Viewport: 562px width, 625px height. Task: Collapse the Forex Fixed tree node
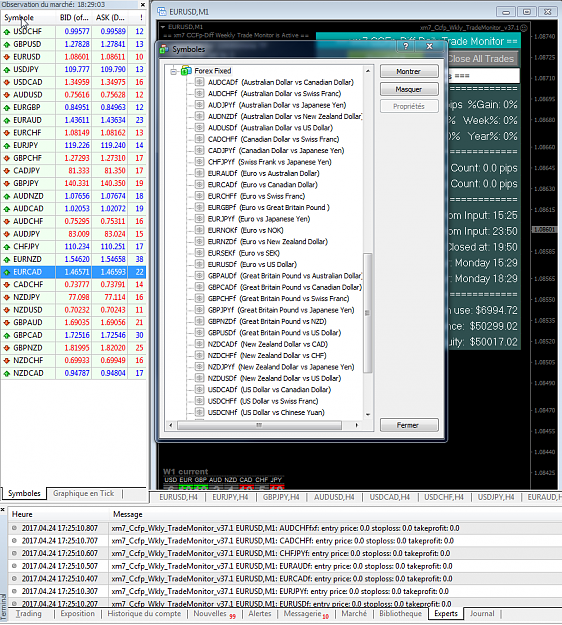point(173,71)
